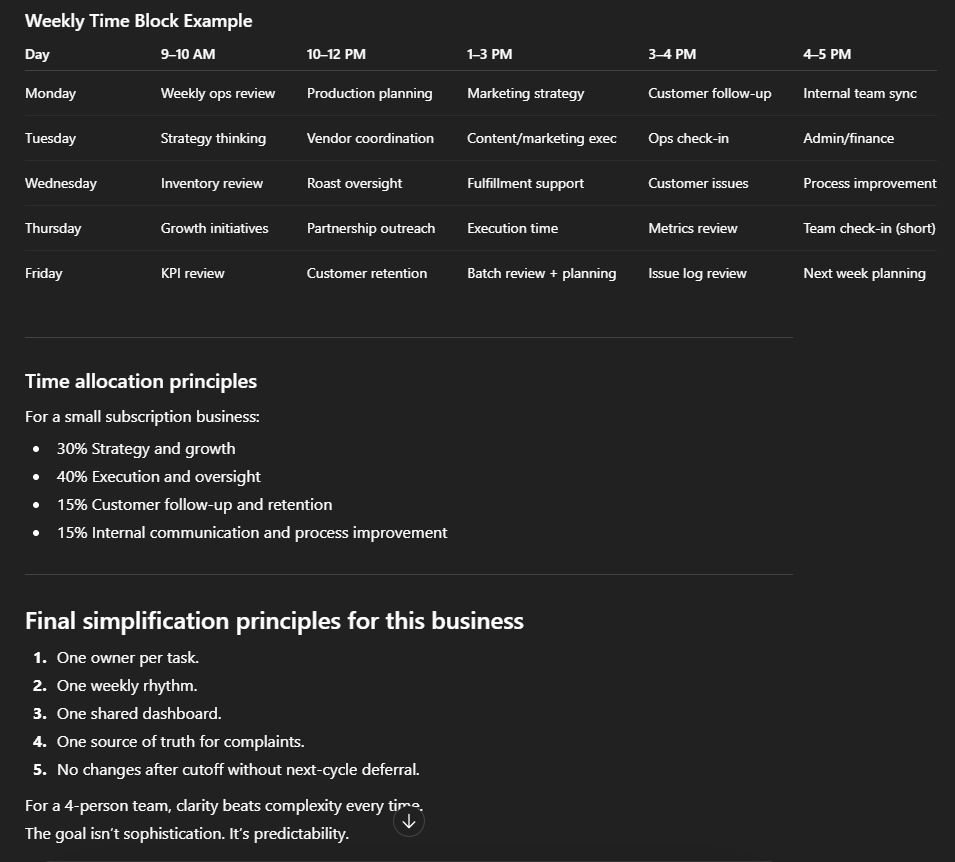Click the "30% Strategy and growth" bullet
The width and height of the screenshot is (955, 862).
(146, 449)
